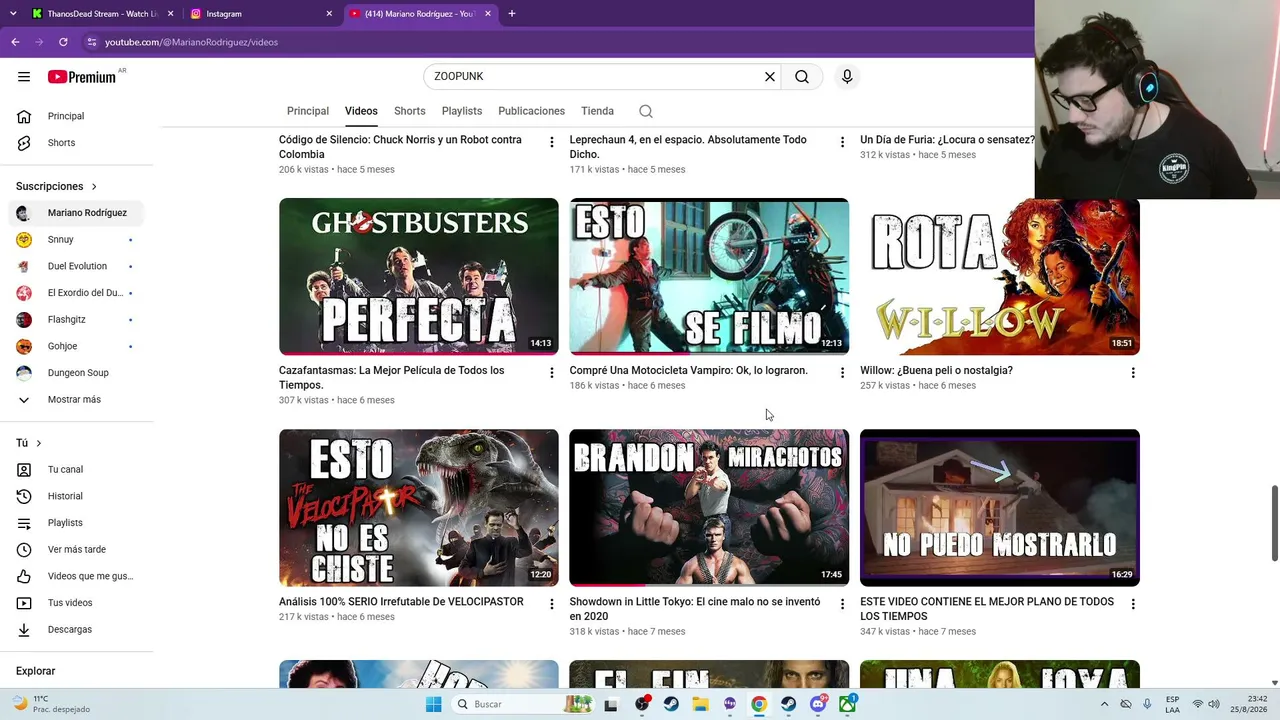Open Descargas in the sidebar
The width and height of the screenshot is (1280, 720).
pos(75,629)
